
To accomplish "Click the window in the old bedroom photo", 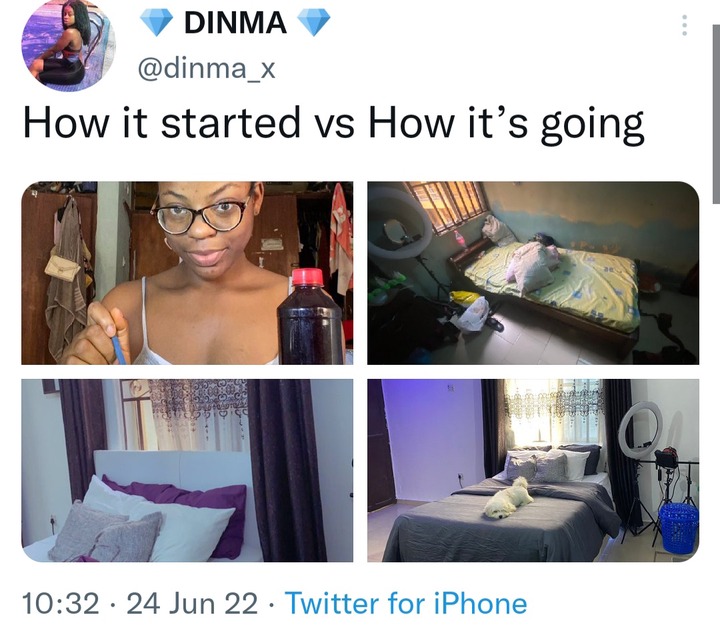I will pos(446,206).
